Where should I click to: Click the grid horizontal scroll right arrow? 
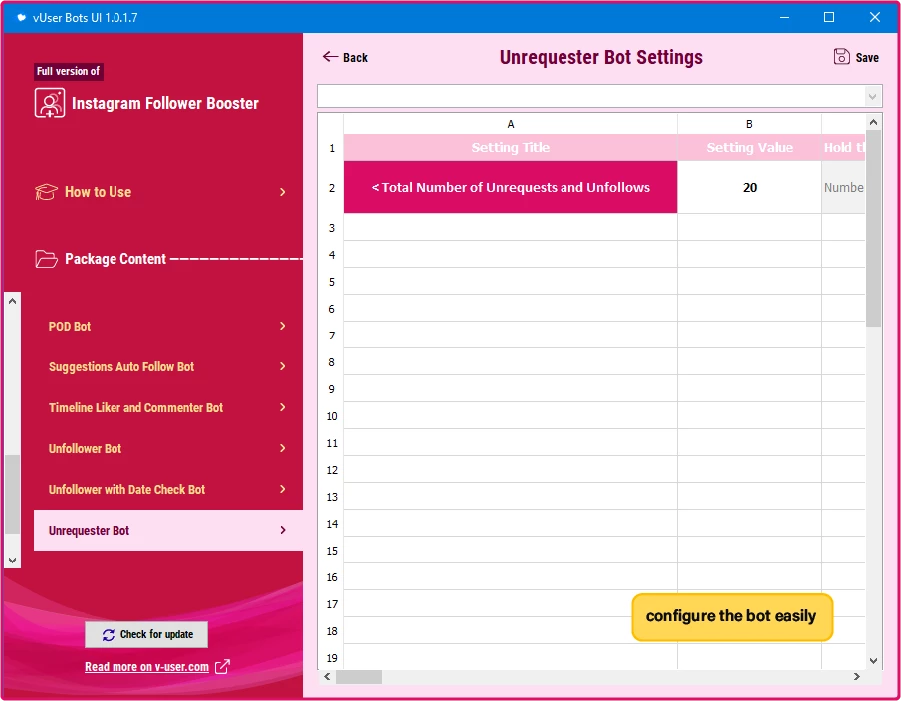[857, 677]
